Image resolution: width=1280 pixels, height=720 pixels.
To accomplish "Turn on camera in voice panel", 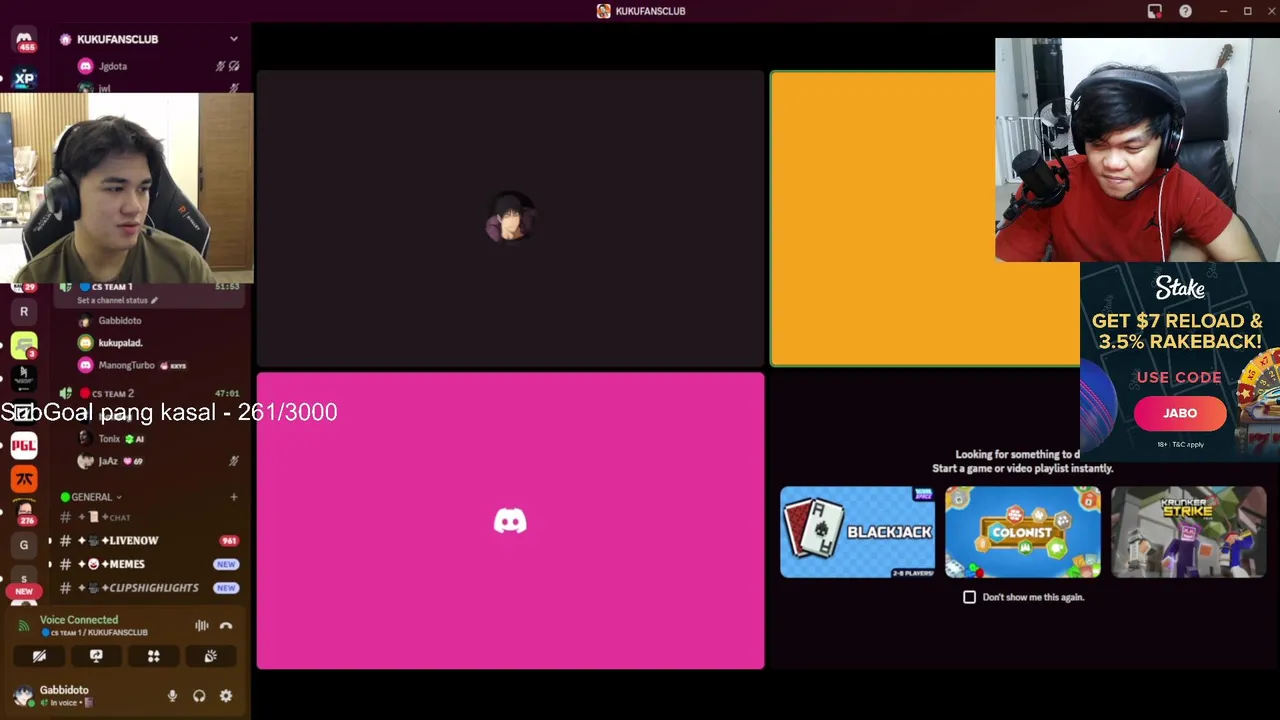I will tap(39, 656).
